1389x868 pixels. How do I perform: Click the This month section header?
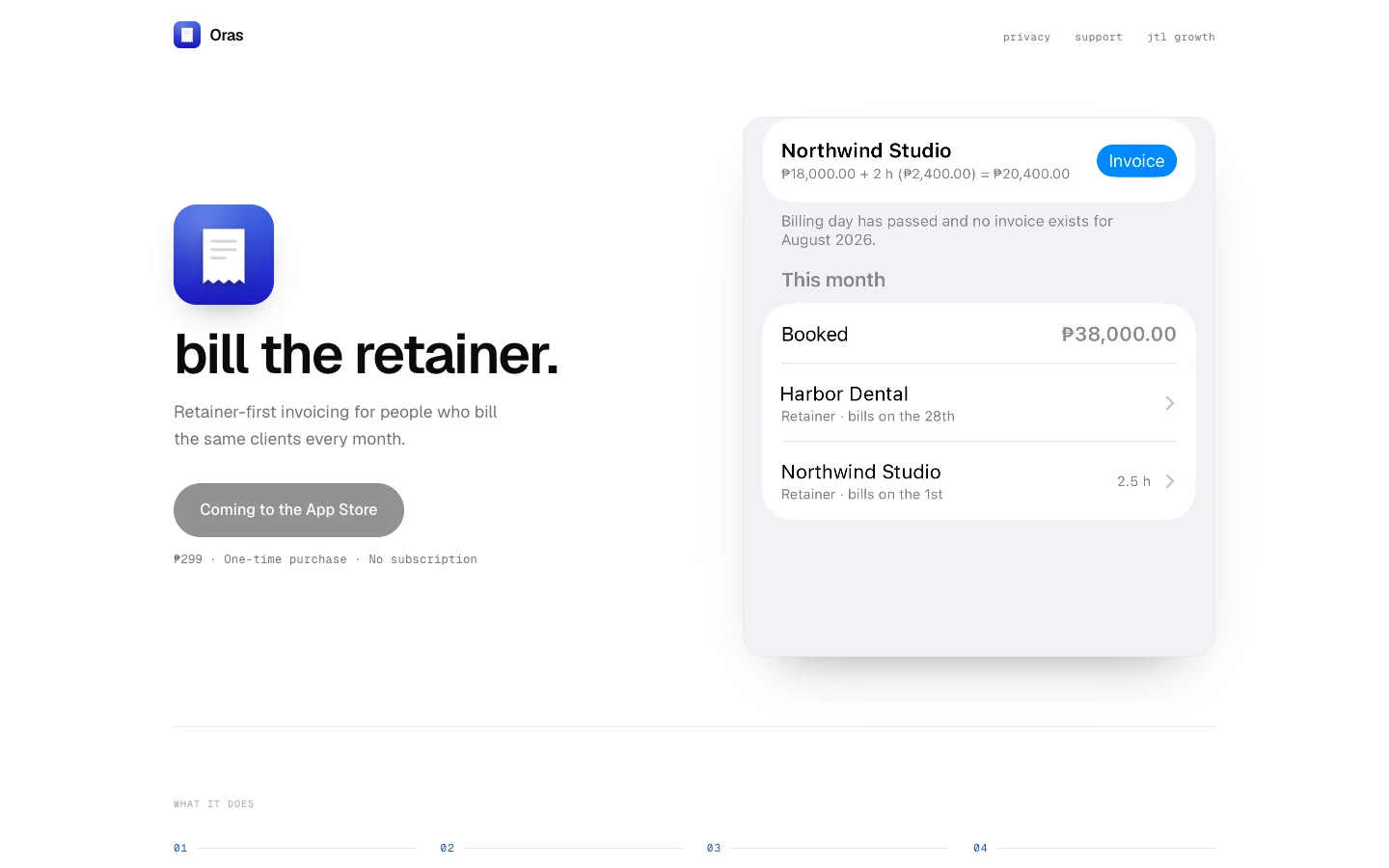[x=833, y=280]
